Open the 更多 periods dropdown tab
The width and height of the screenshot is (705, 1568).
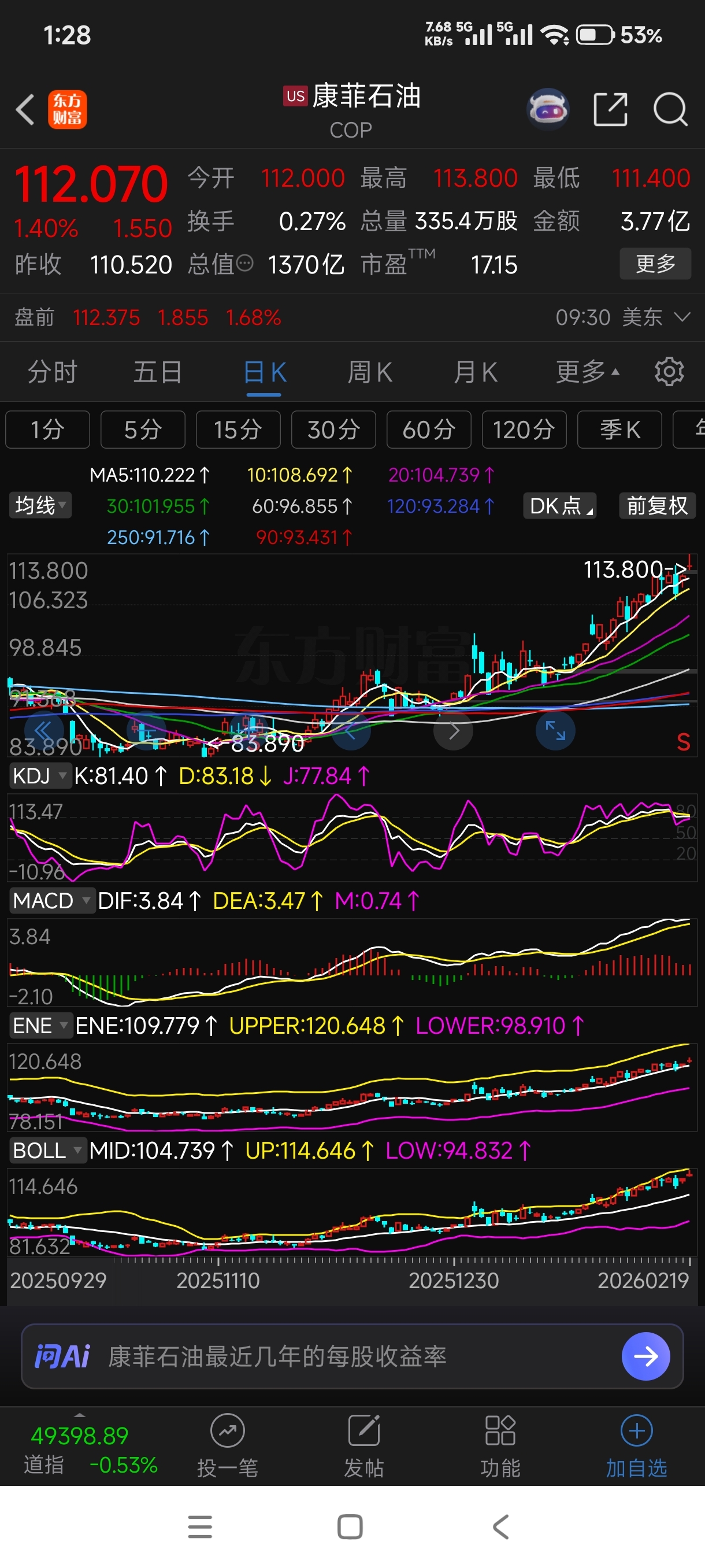[x=587, y=372]
